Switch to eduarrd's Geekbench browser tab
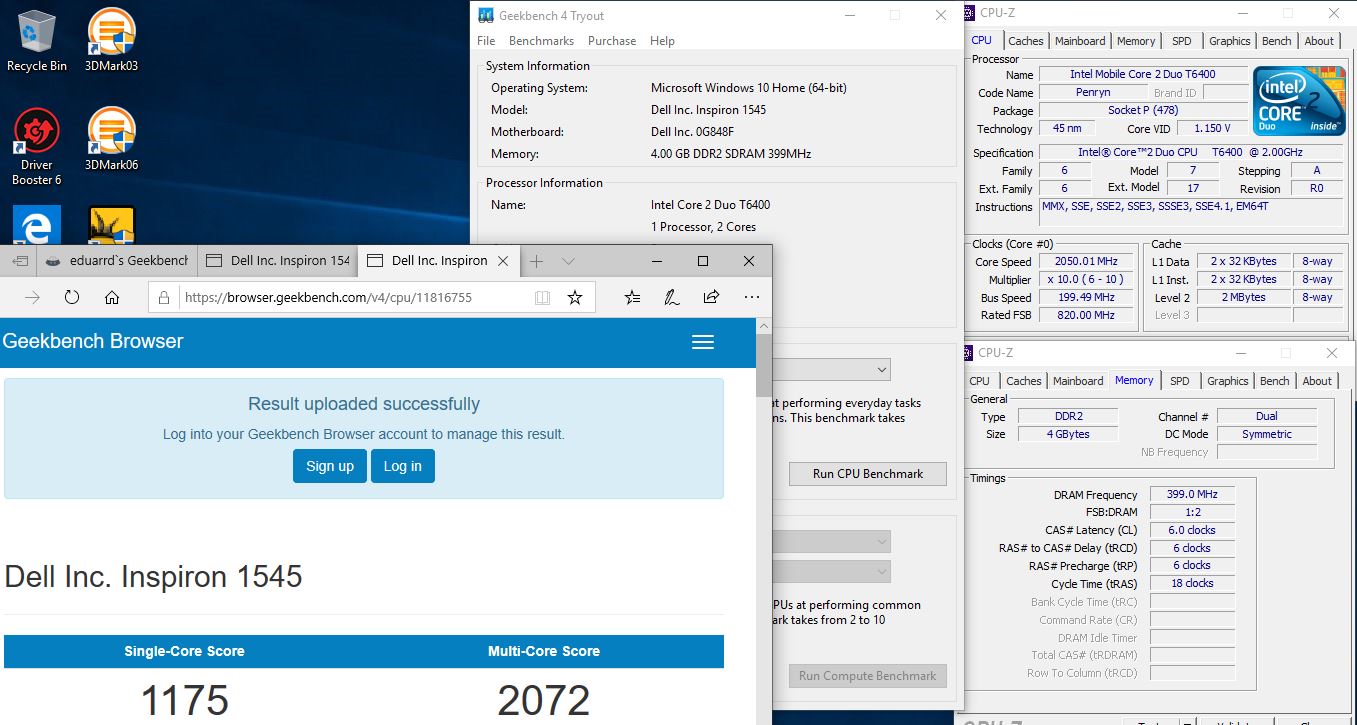The height and width of the screenshot is (725, 1357). pos(116,261)
